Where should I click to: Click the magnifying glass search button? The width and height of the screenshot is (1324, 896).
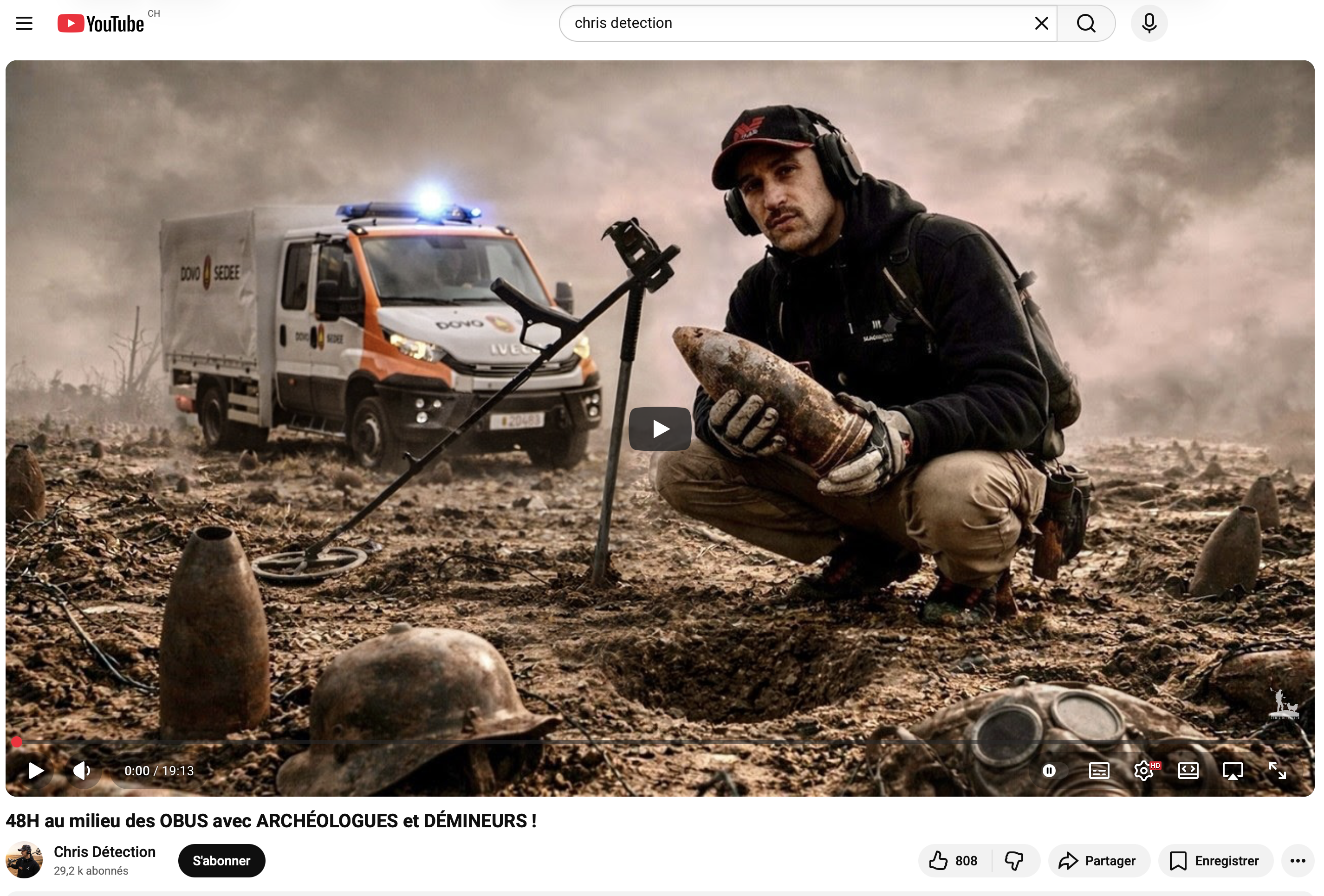click(1086, 23)
